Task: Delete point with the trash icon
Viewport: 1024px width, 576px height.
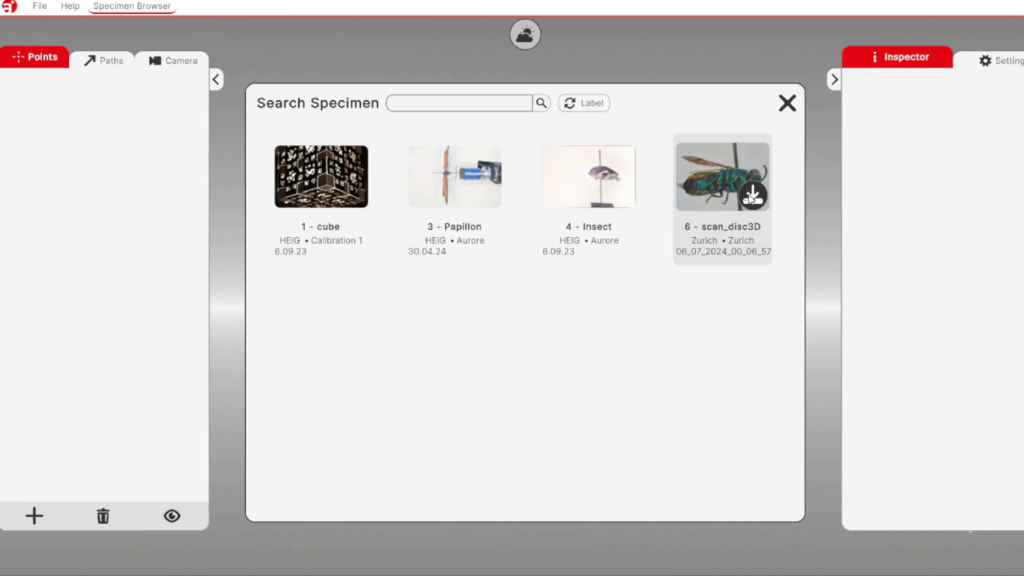Action: pos(103,516)
